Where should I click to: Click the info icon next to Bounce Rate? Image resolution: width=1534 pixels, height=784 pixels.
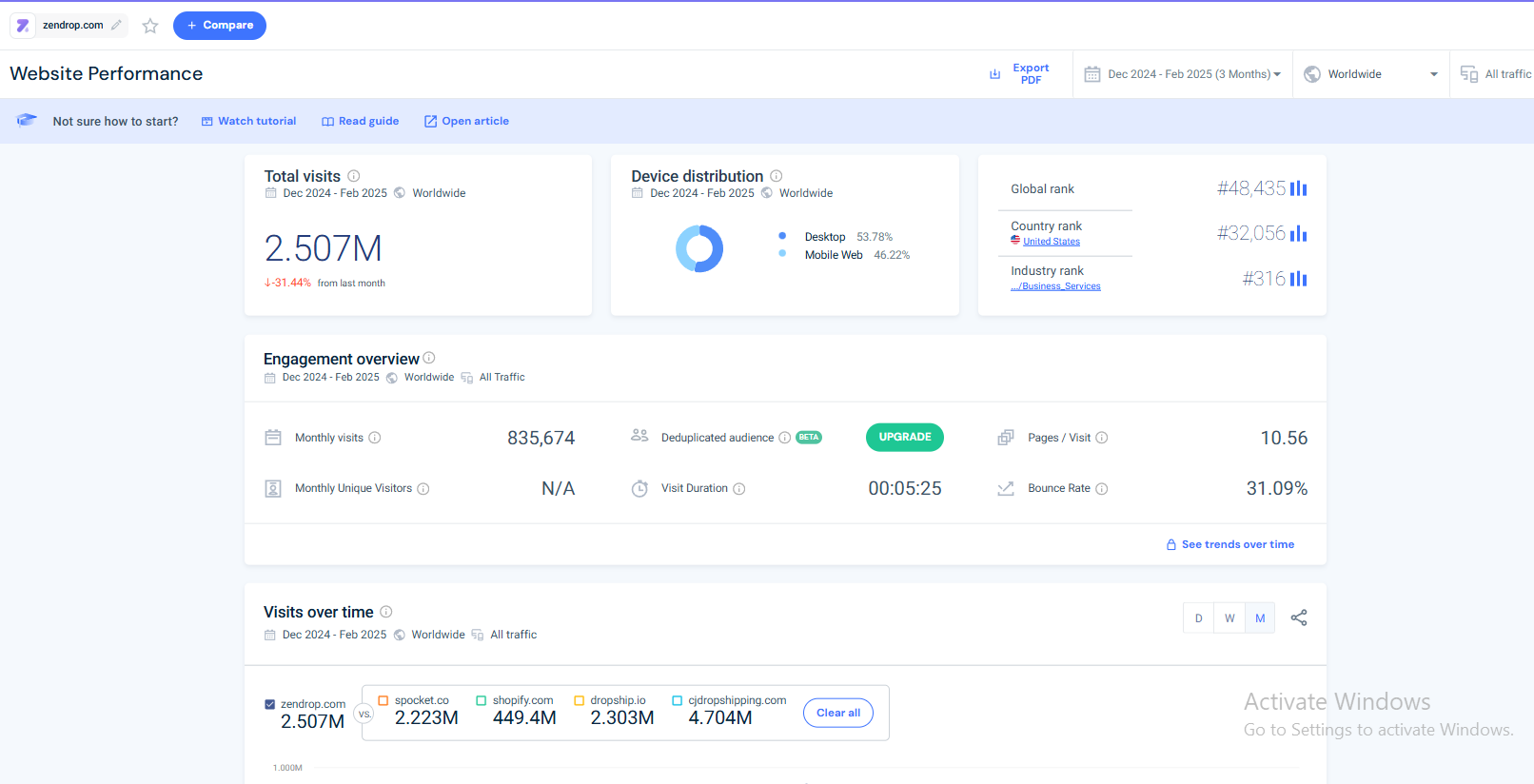(1102, 489)
